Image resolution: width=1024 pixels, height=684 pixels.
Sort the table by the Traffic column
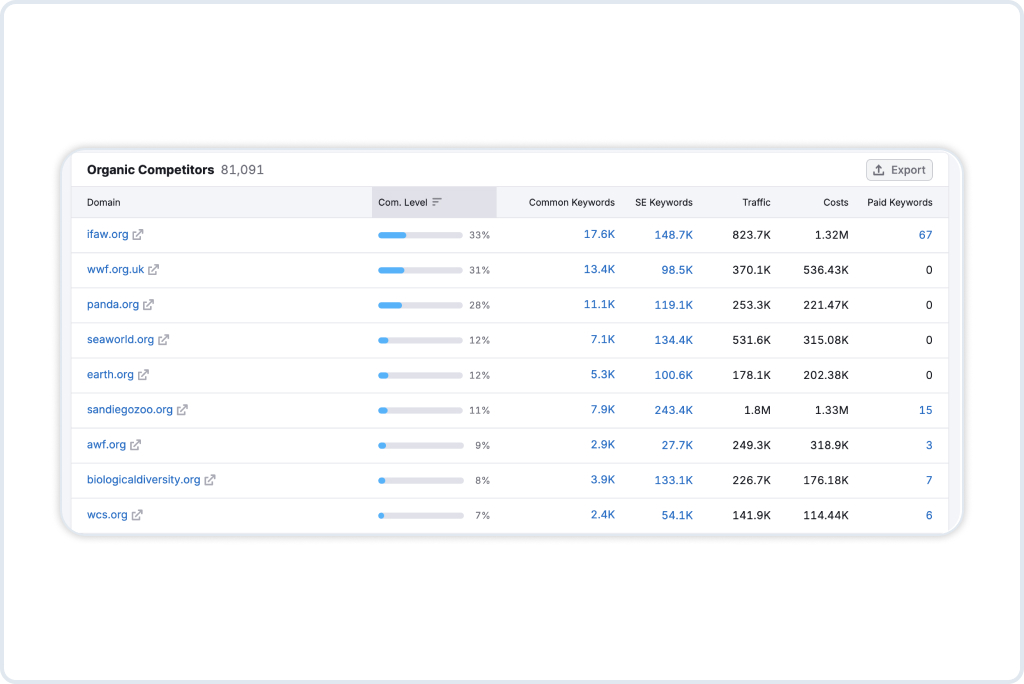coord(755,201)
